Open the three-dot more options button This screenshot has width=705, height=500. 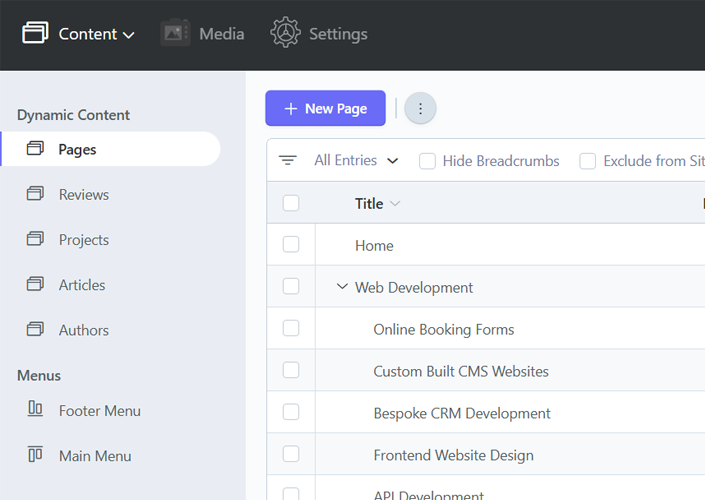pos(420,108)
